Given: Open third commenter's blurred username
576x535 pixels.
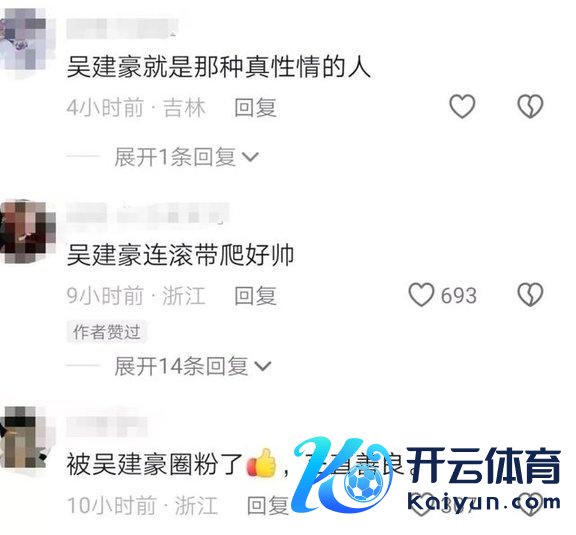Looking at the screenshot, I should pyautogui.click(x=107, y=426).
